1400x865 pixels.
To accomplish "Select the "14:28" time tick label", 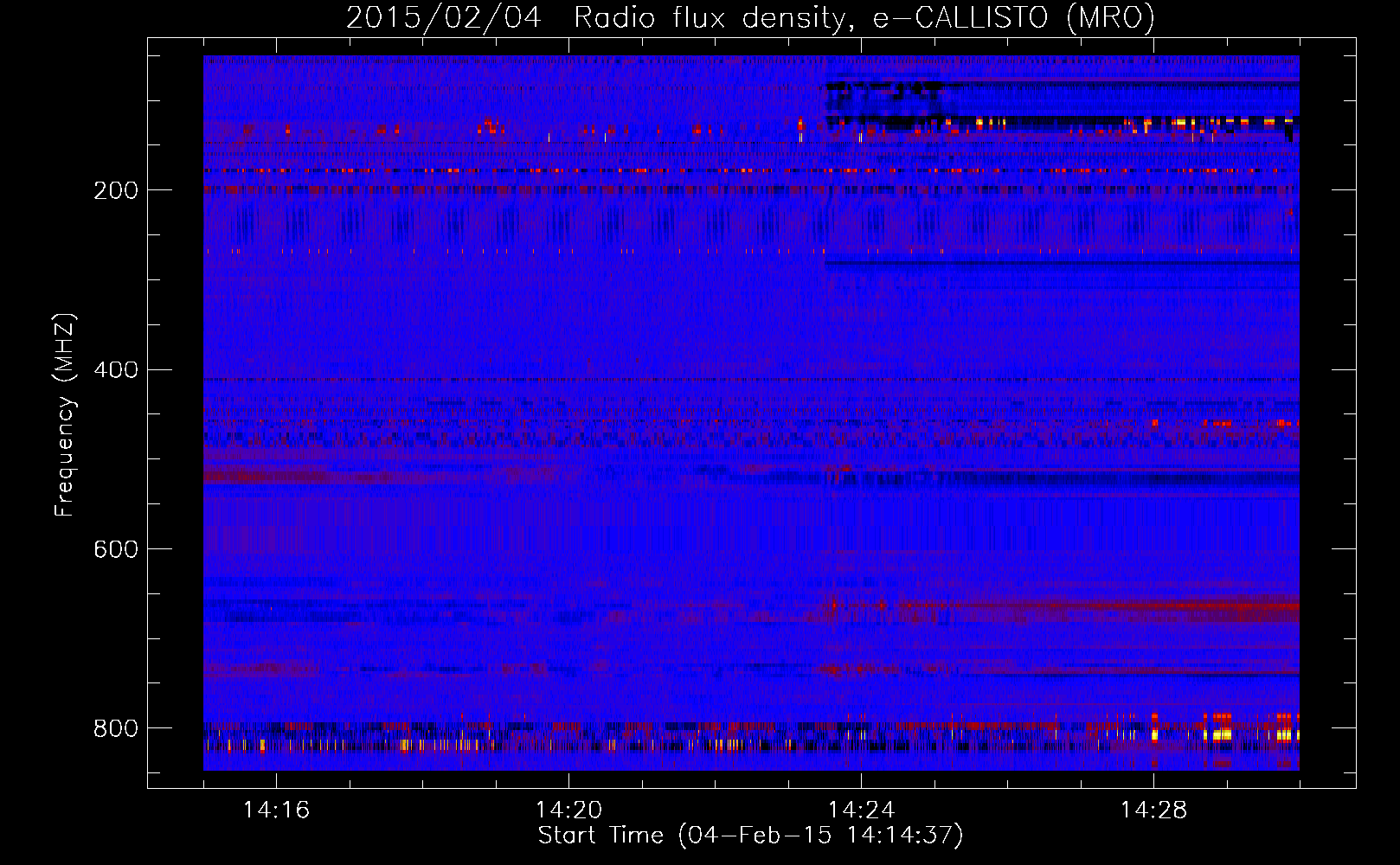I will pos(1153,810).
